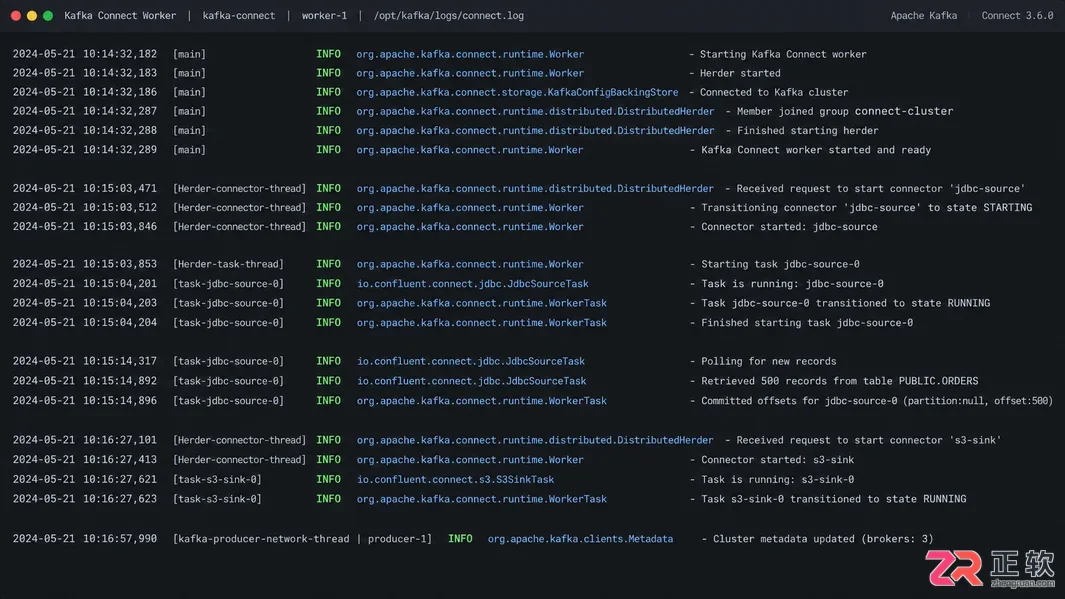
Task: Minimize the window with the yellow button
Action: click(32, 16)
